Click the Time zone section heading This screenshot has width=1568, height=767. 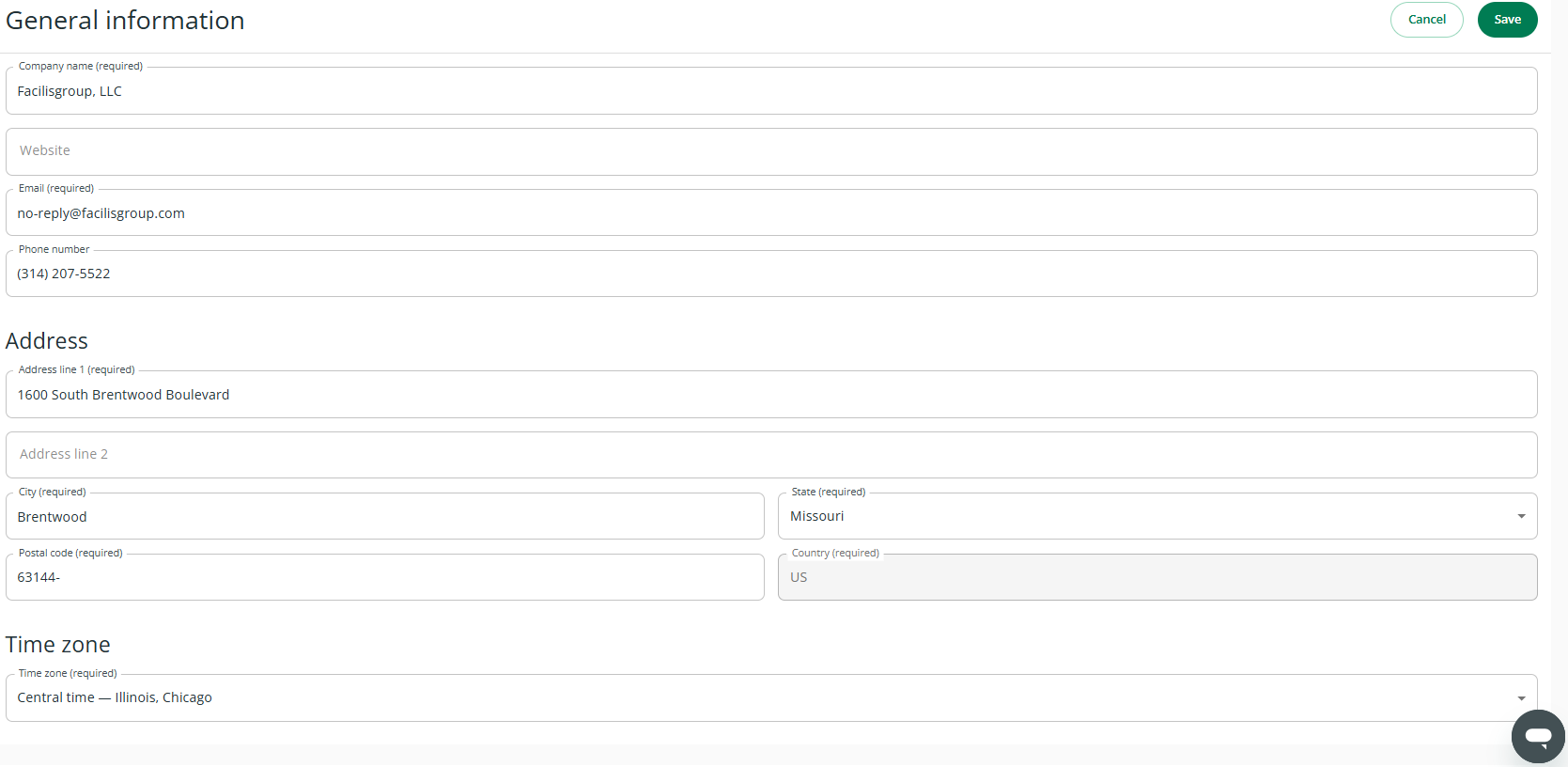pyautogui.click(x=58, y=645)
